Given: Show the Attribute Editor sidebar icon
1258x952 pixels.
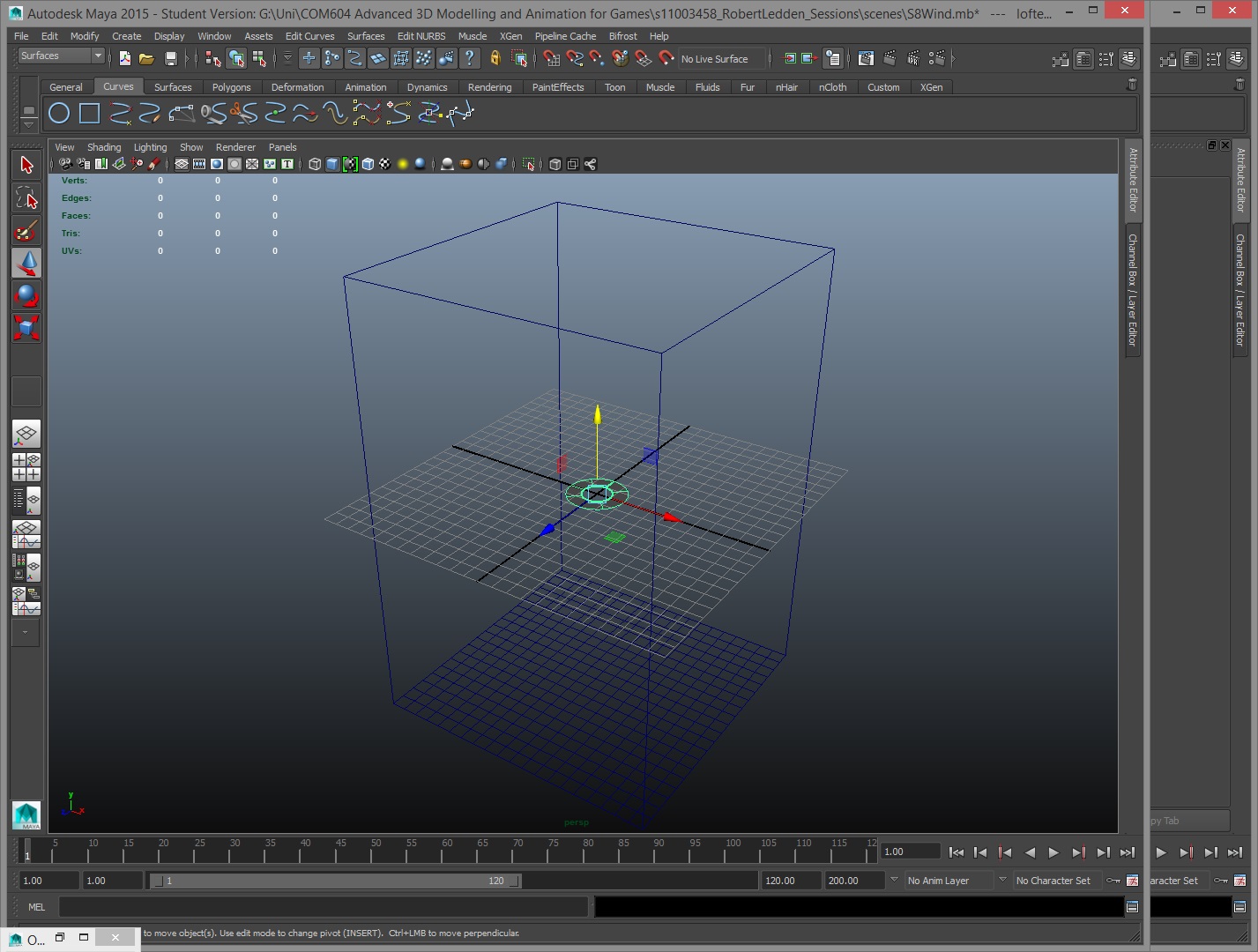Looking at the screenshot, I should 1083,59.
